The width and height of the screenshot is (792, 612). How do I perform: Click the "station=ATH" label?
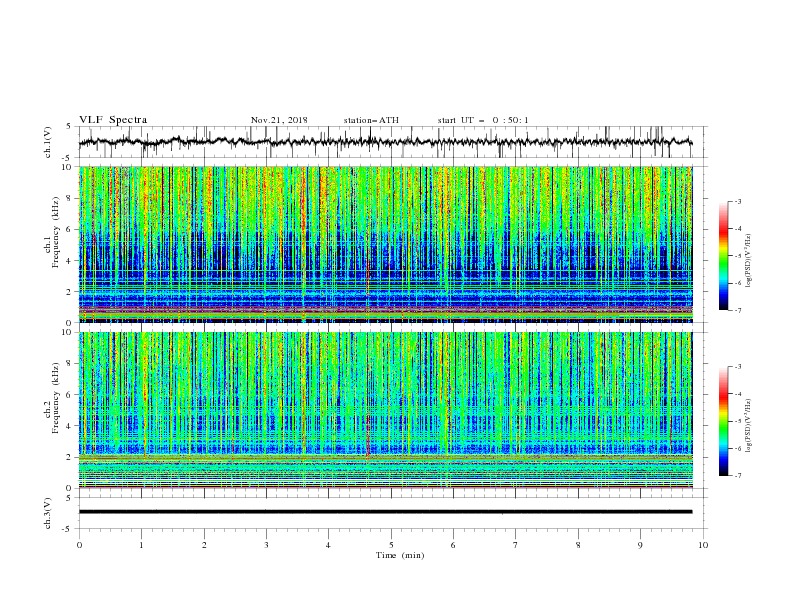pyautogui.click(x=371, y=120)
